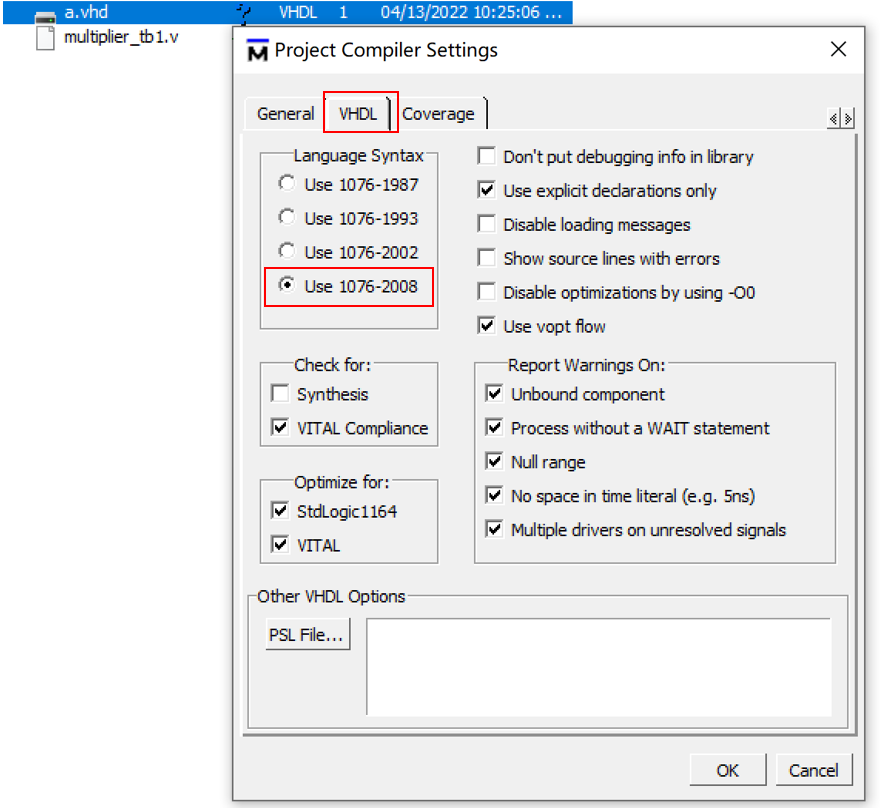Enable Show source lines with errors
The width and height of the screenshot is (880, 808).
point(486,258)
